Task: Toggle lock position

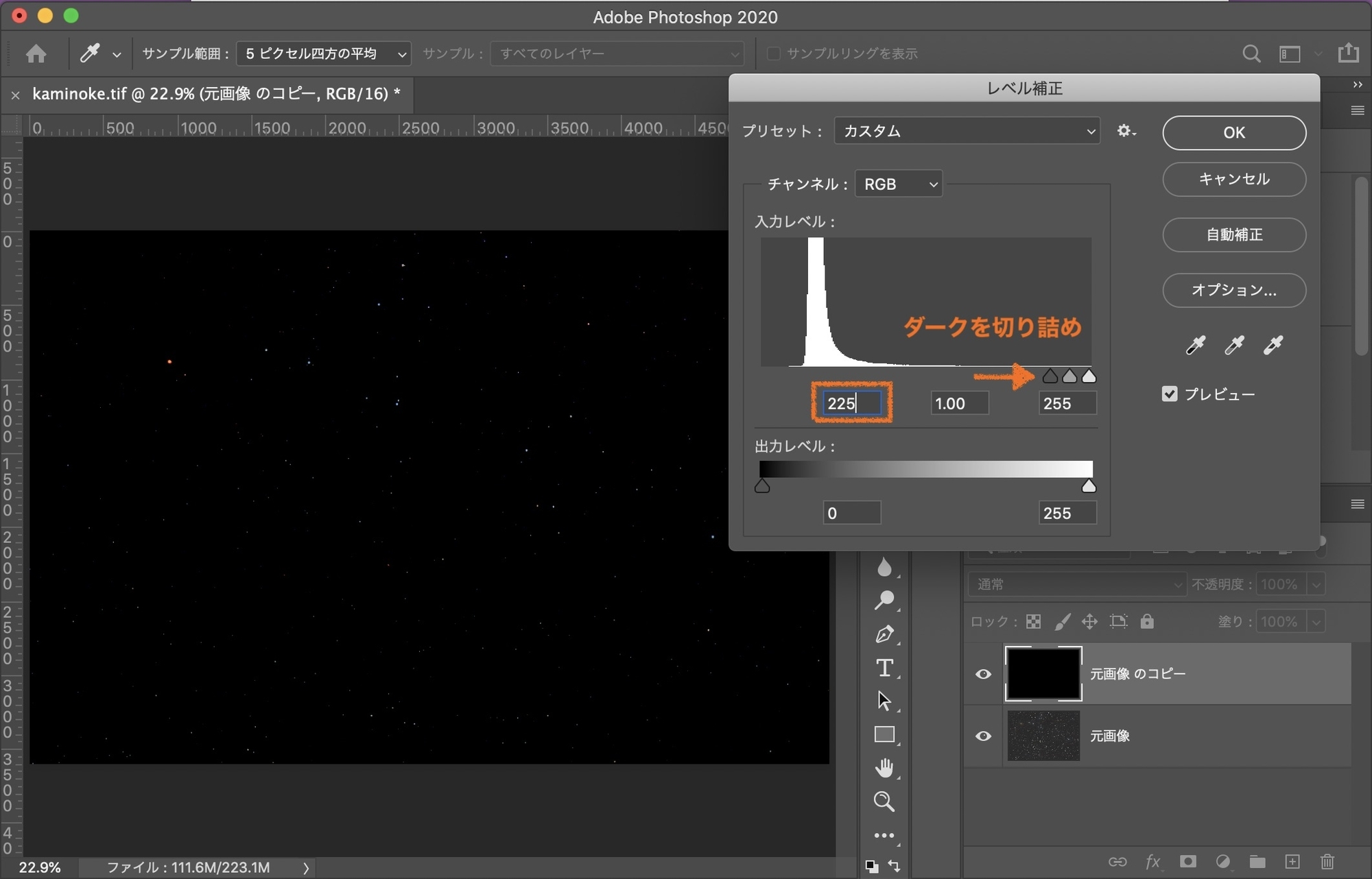Action: click(x=1089, y=622)
